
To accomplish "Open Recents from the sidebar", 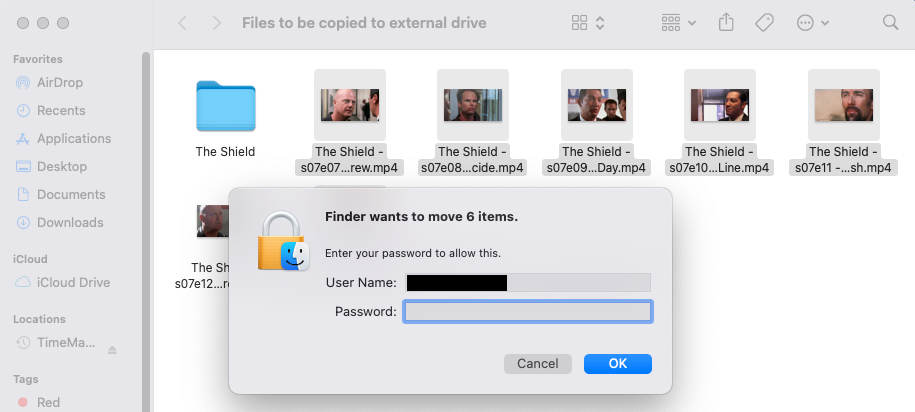I will (x=61, y=110).
